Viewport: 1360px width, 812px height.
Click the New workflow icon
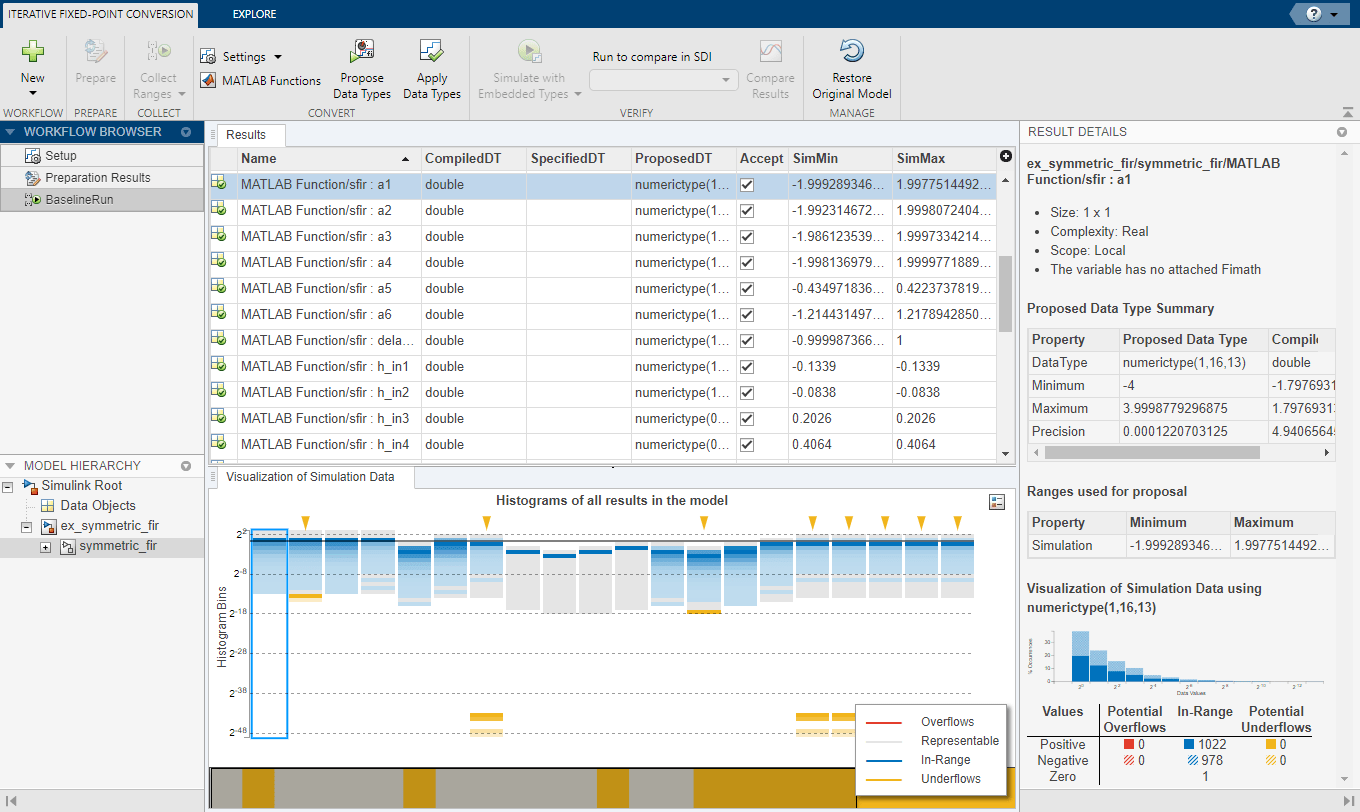coord(33,53)
